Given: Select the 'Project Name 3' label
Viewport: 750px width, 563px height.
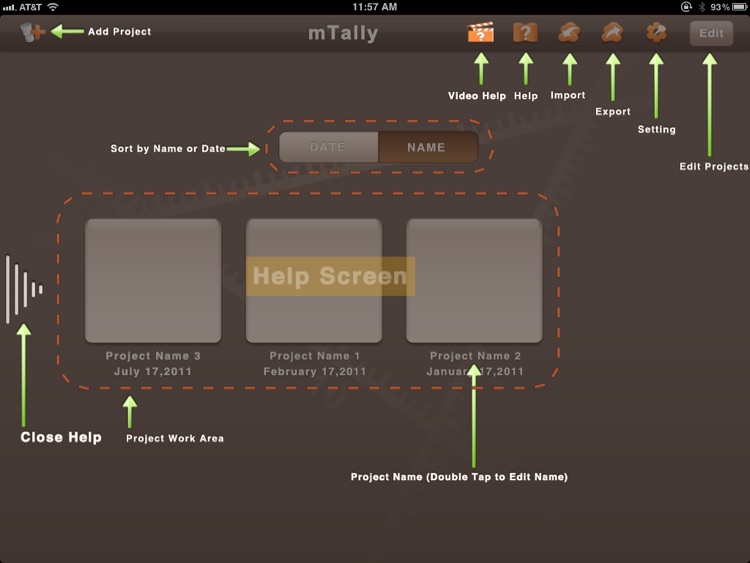Looking at the screenshot, I should (153, 356).
